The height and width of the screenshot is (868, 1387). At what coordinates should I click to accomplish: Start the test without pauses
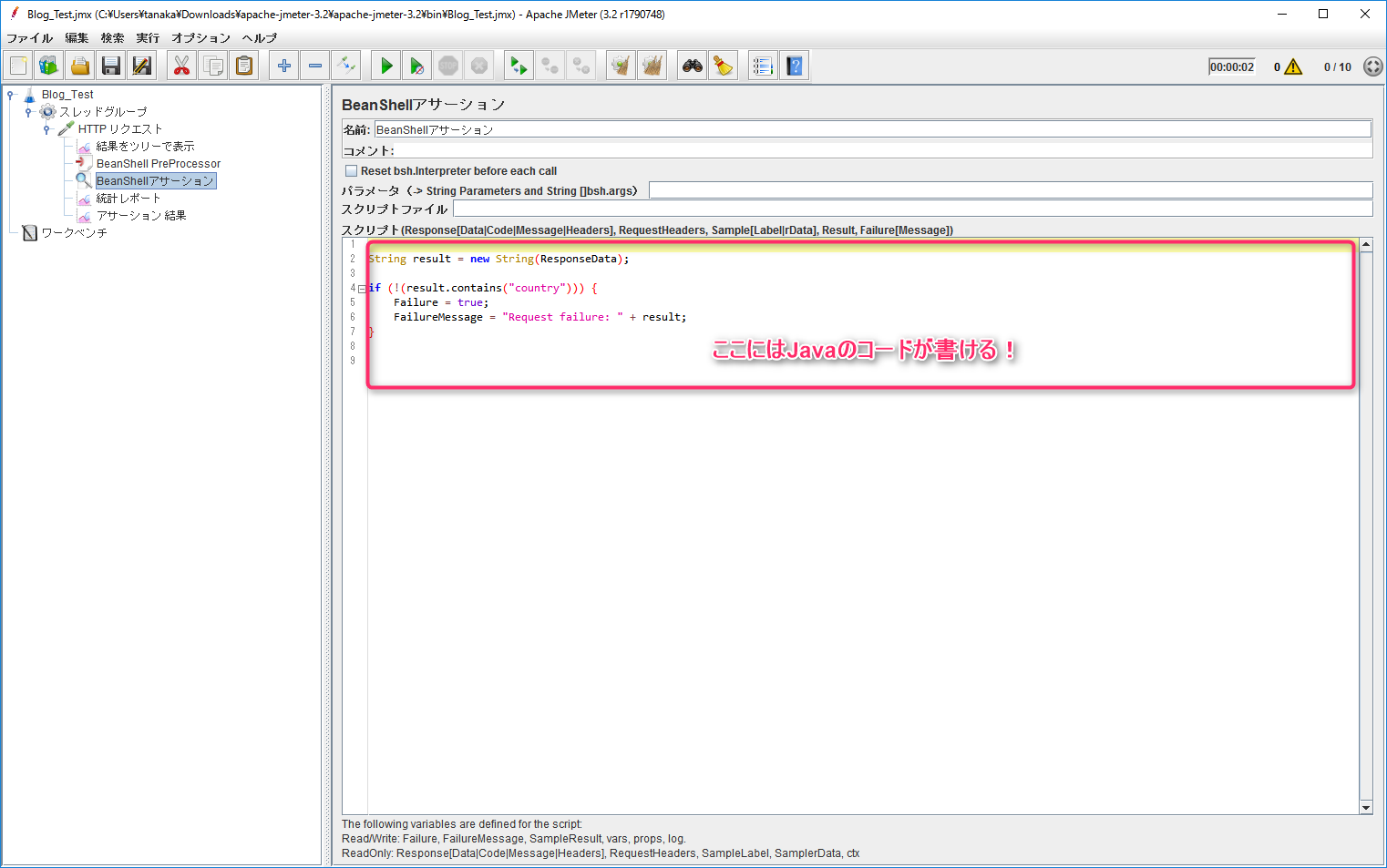click(417, 66)
